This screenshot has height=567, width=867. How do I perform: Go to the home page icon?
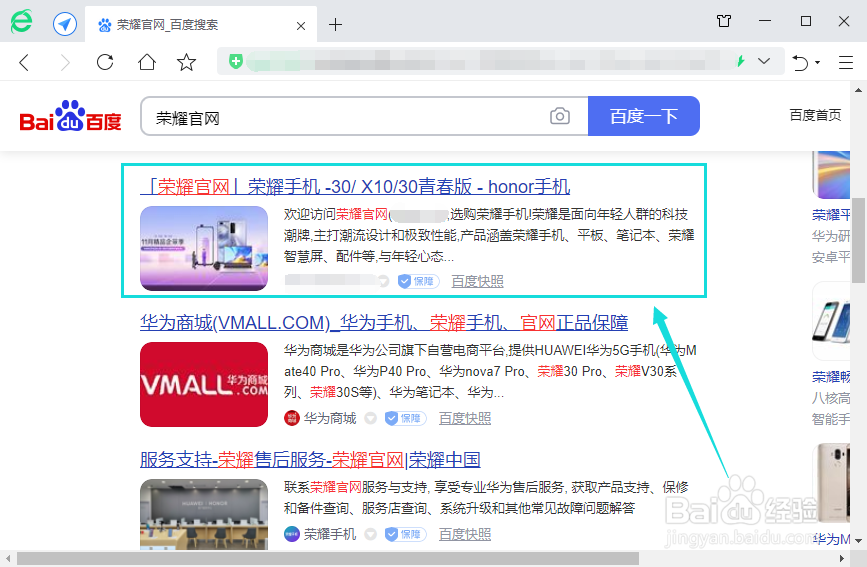(147, 62)
